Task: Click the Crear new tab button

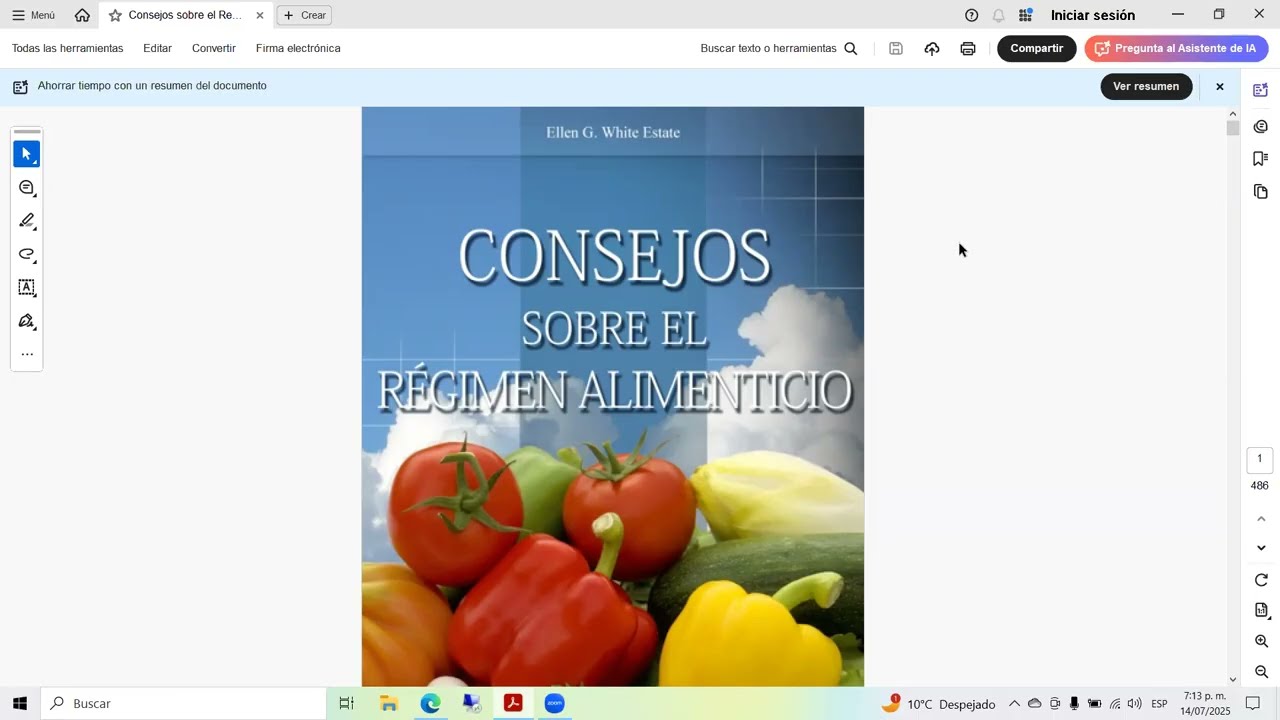Action: pos(304,15)
